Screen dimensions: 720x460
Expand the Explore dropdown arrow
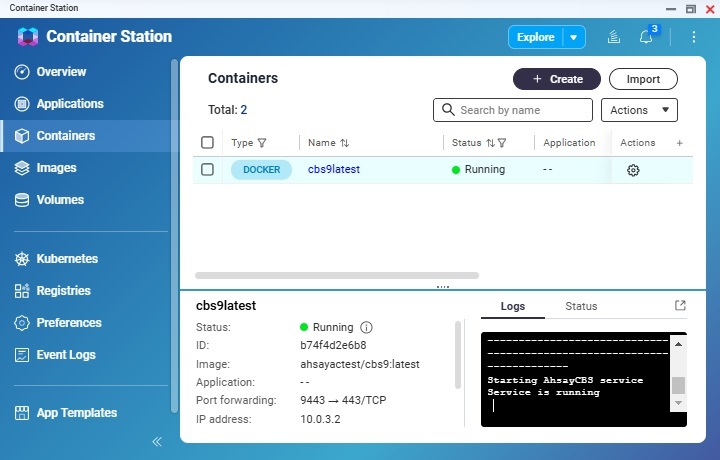[573, 37]
